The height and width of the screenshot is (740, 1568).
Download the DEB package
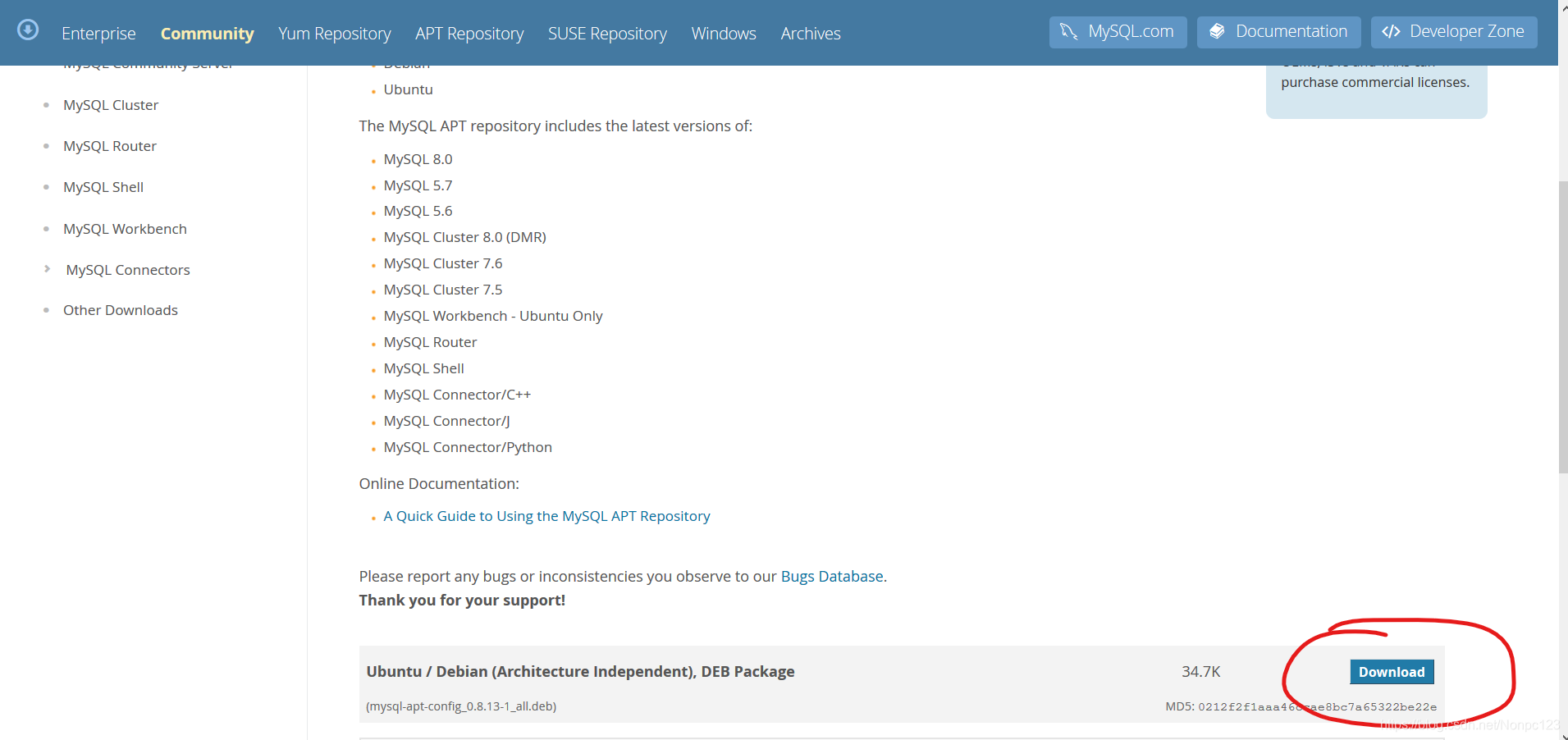point(1392,672)
